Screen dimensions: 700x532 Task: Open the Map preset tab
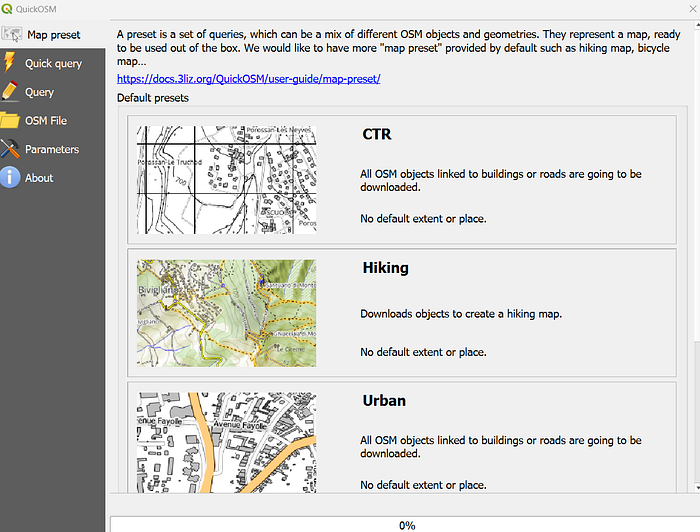tap(53, 34)
